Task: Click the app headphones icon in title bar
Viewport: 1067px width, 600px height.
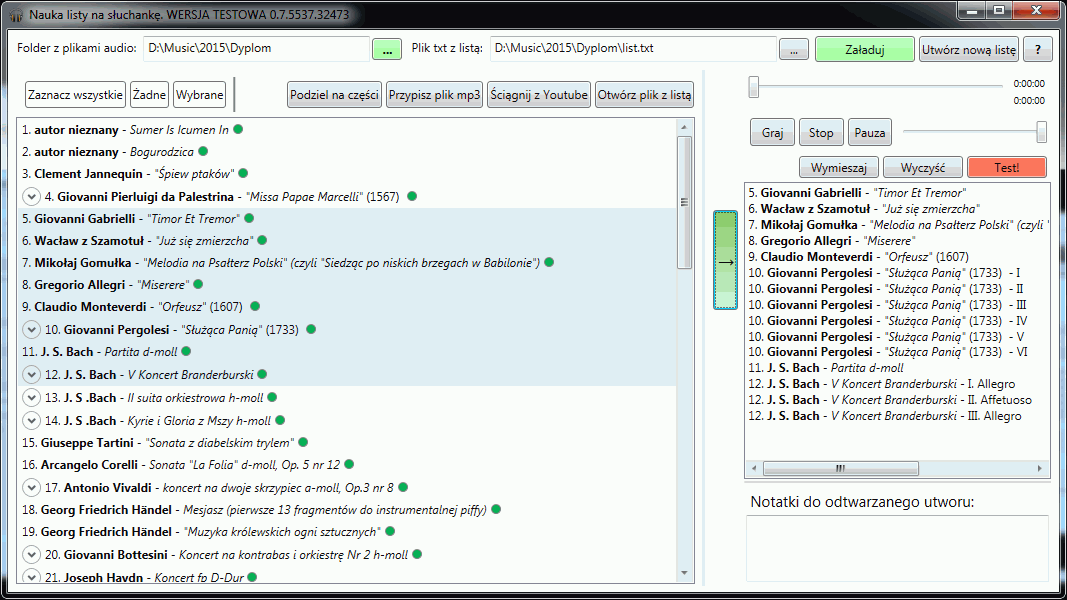Action: pyautogui.click(x=15, y=14)
